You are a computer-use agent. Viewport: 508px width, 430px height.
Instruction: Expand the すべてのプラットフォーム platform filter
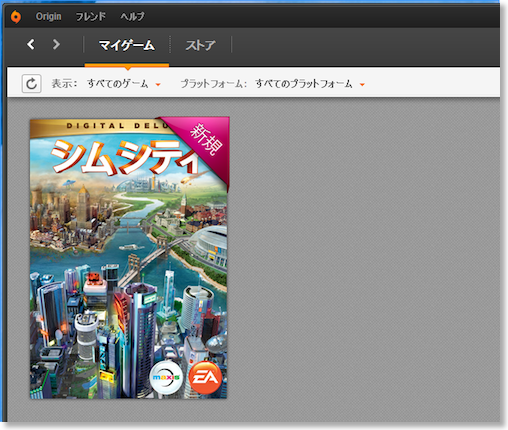(x=310, y=84)
